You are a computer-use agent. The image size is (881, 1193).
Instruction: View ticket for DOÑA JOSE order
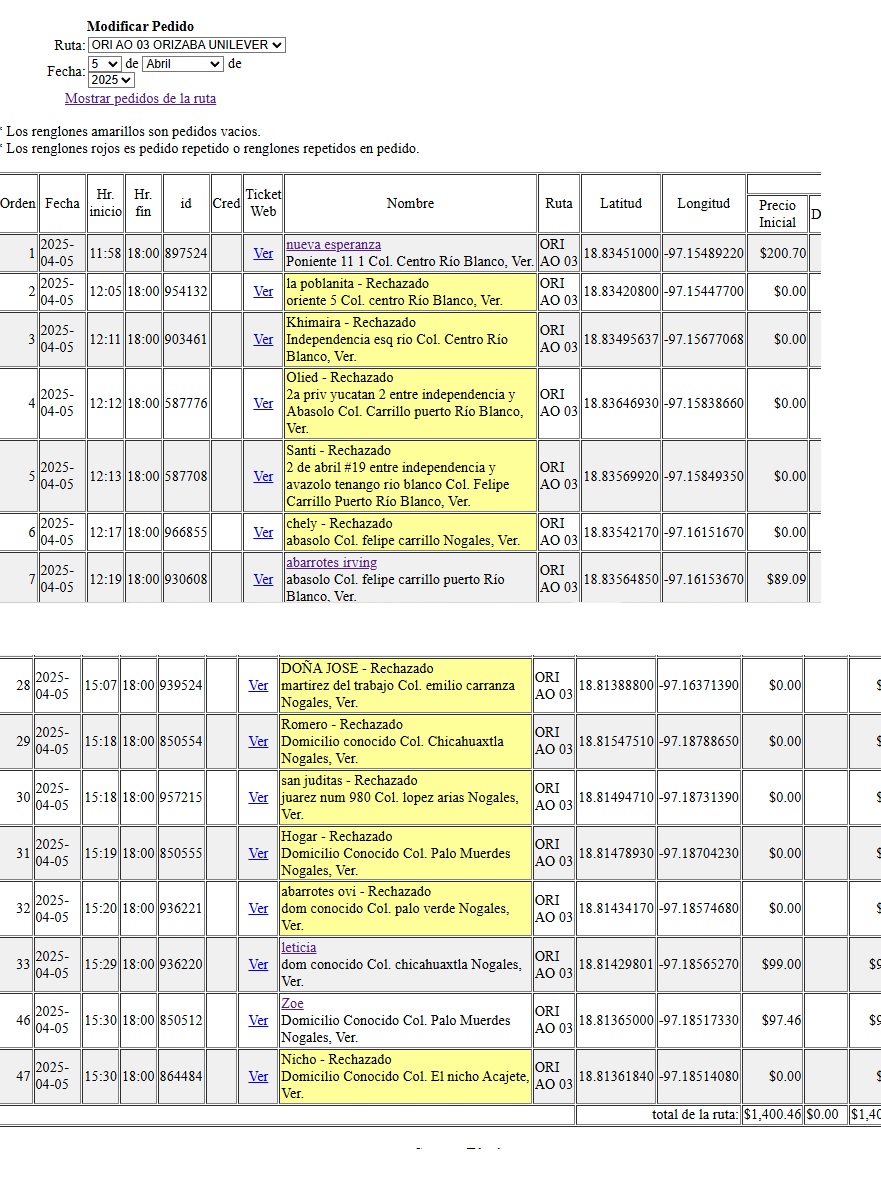pyautogui.click(x=258, y=686)
